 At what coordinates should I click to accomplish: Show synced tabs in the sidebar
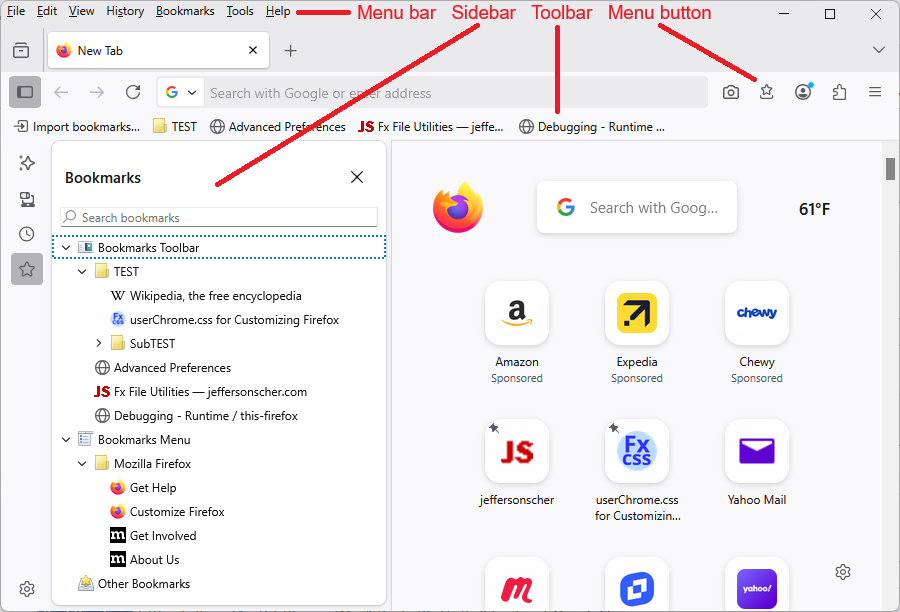click(x=27, y=199)
